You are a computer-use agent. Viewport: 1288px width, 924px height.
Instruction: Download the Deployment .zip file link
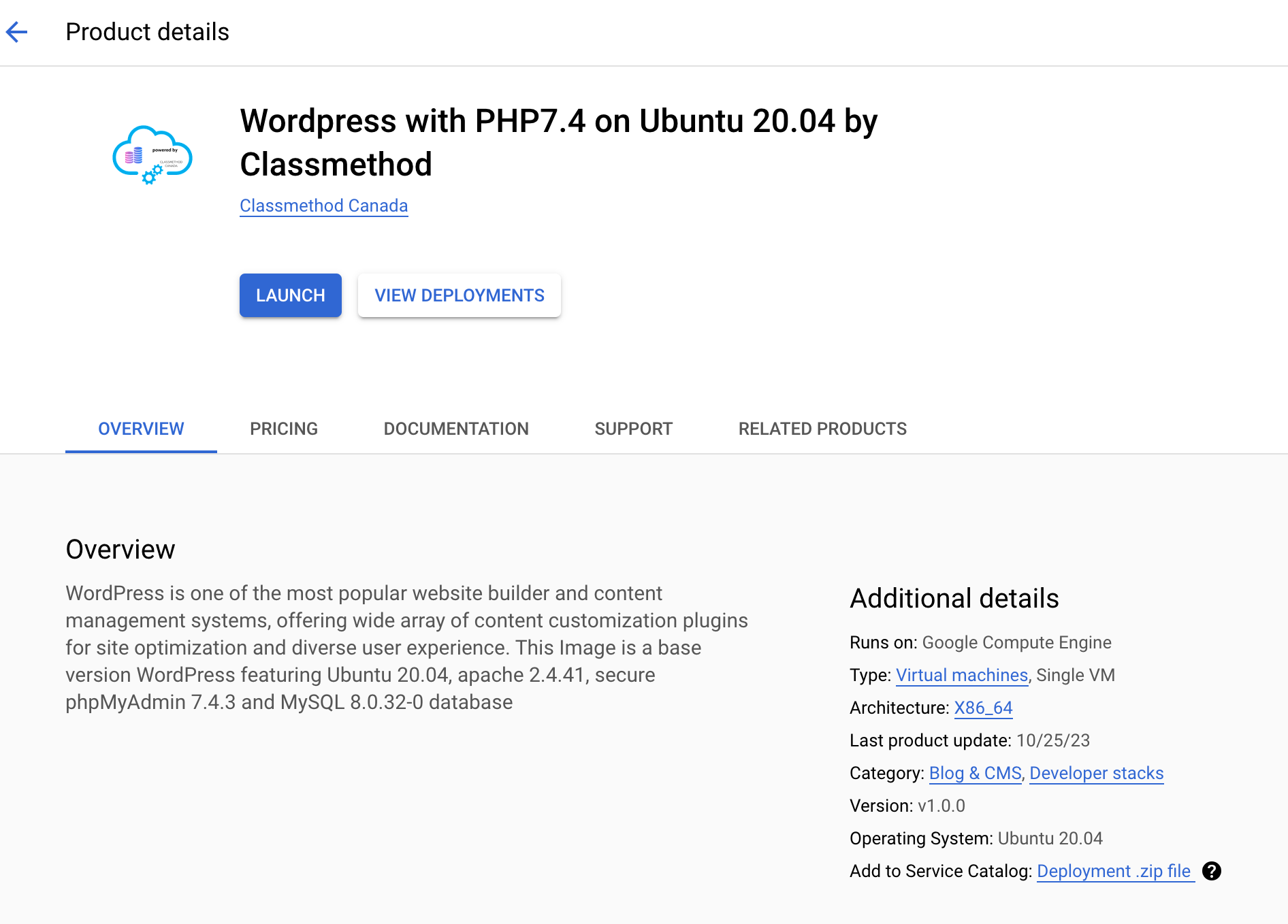(x=1114, y=871)
